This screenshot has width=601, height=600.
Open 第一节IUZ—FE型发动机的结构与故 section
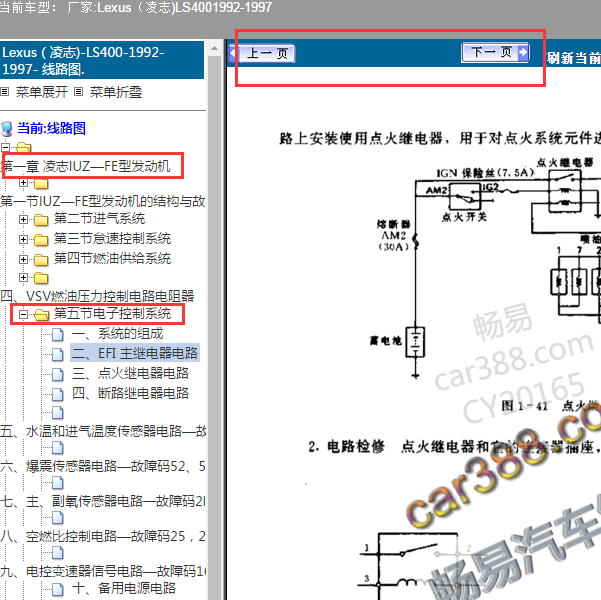click(x=103, y=201)
